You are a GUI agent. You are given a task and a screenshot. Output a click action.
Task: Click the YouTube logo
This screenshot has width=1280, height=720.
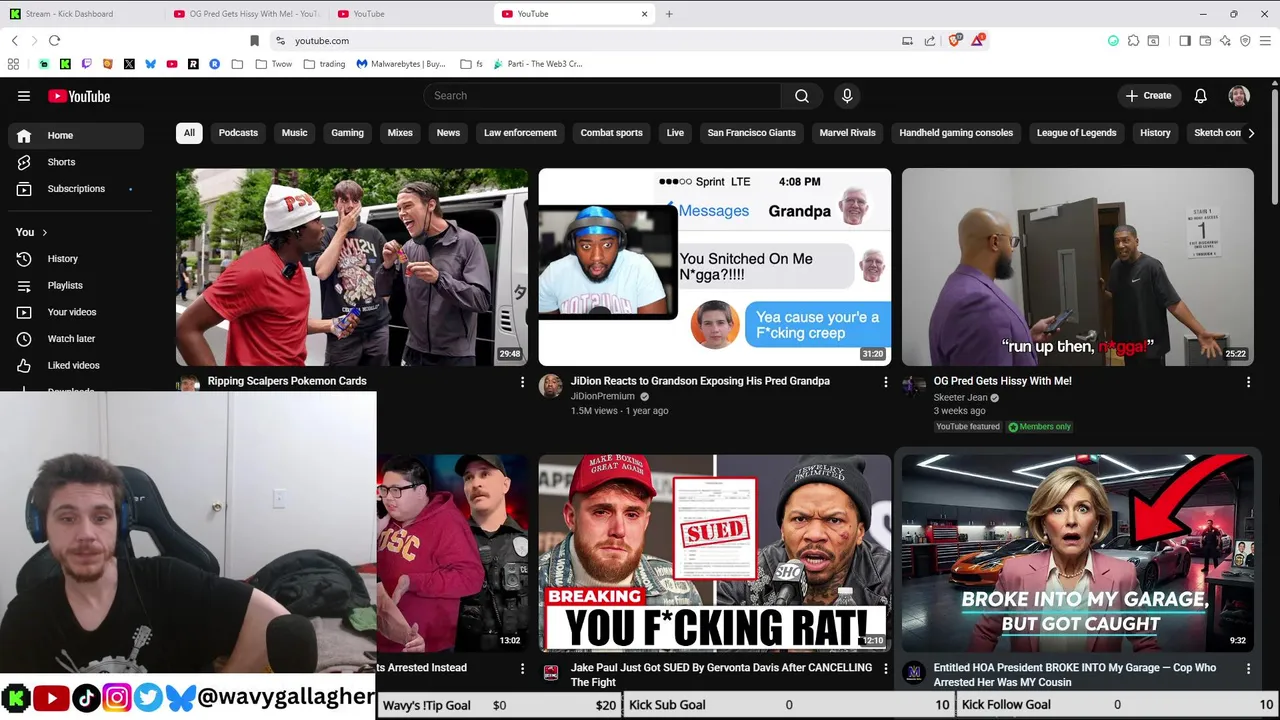tap(79, 96)
